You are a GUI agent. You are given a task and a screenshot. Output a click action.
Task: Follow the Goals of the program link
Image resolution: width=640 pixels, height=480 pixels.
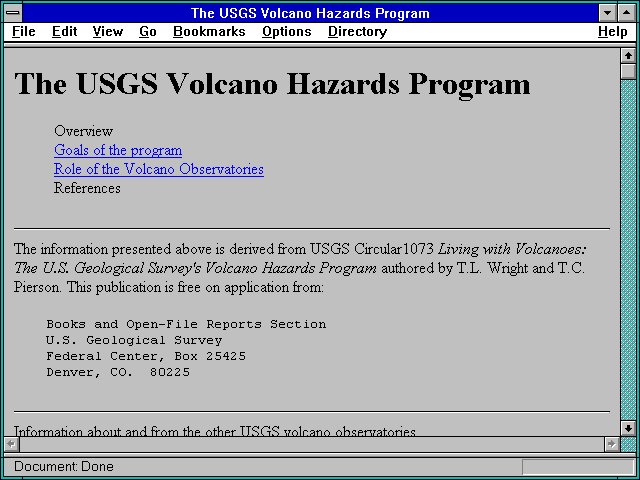[118, 150]
